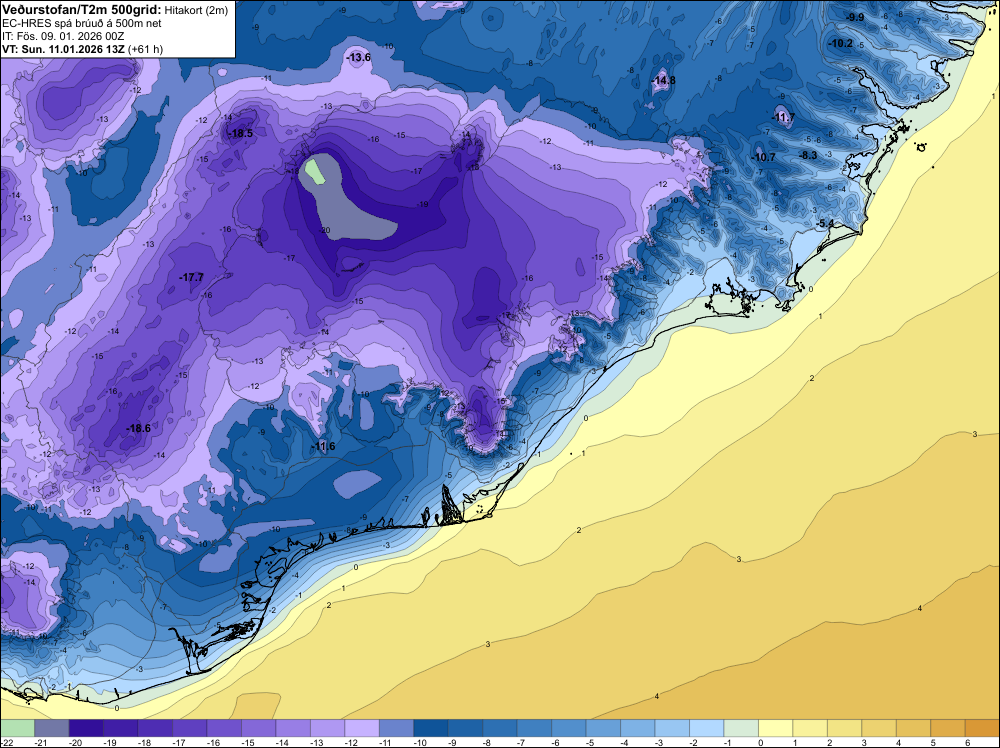The image size is (1000, 748).
Task: Select the legend swatch labeled -5
Action: (x=603, y=728)
